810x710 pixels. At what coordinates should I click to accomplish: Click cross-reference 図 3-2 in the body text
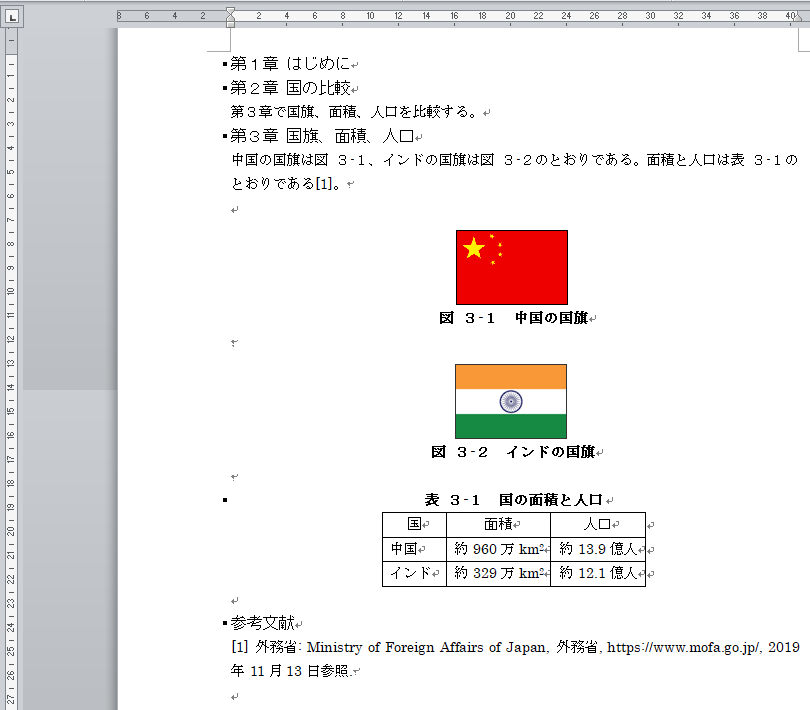506,160
